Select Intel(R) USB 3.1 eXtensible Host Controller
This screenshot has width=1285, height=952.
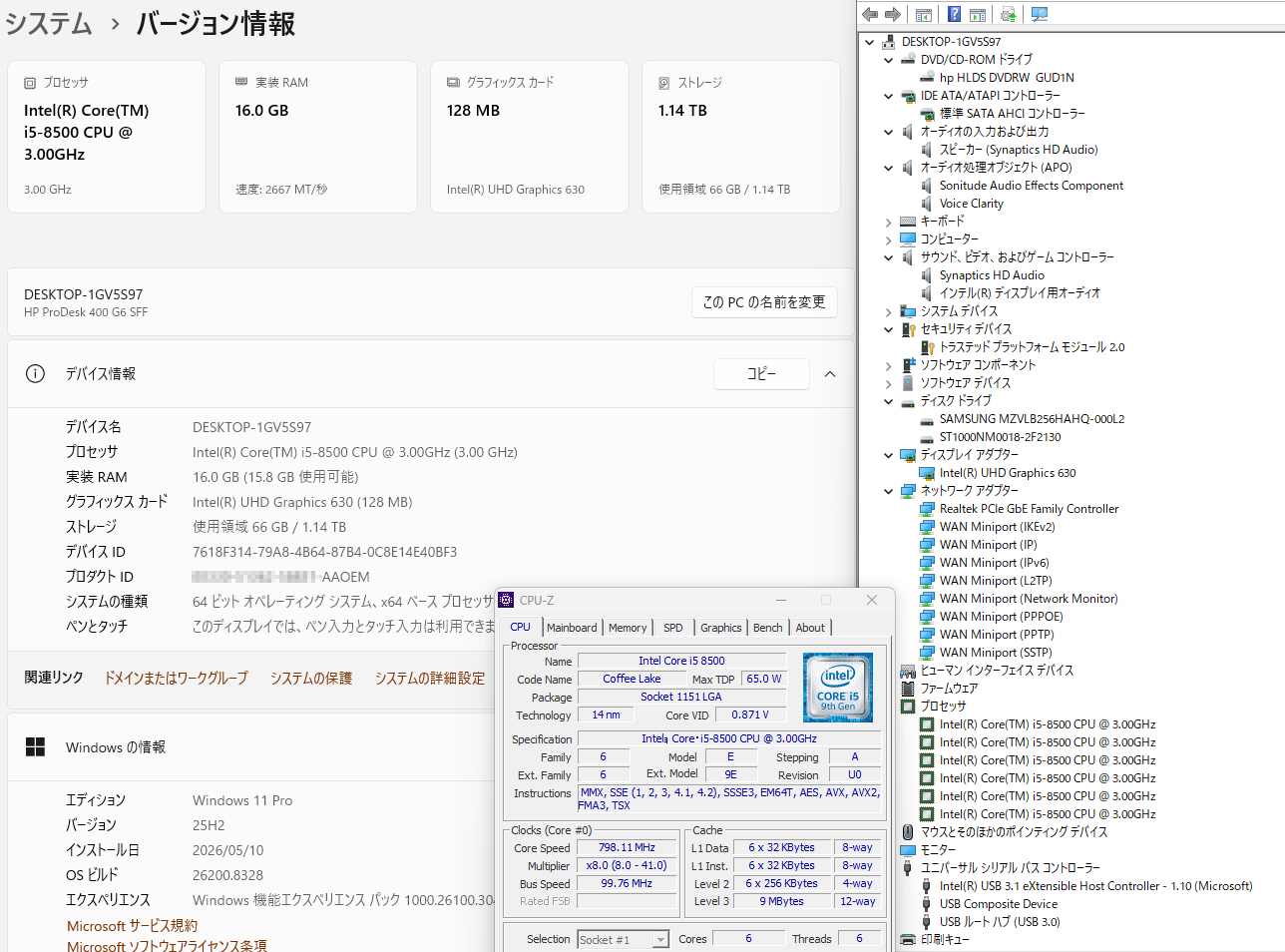[1096, 886]
